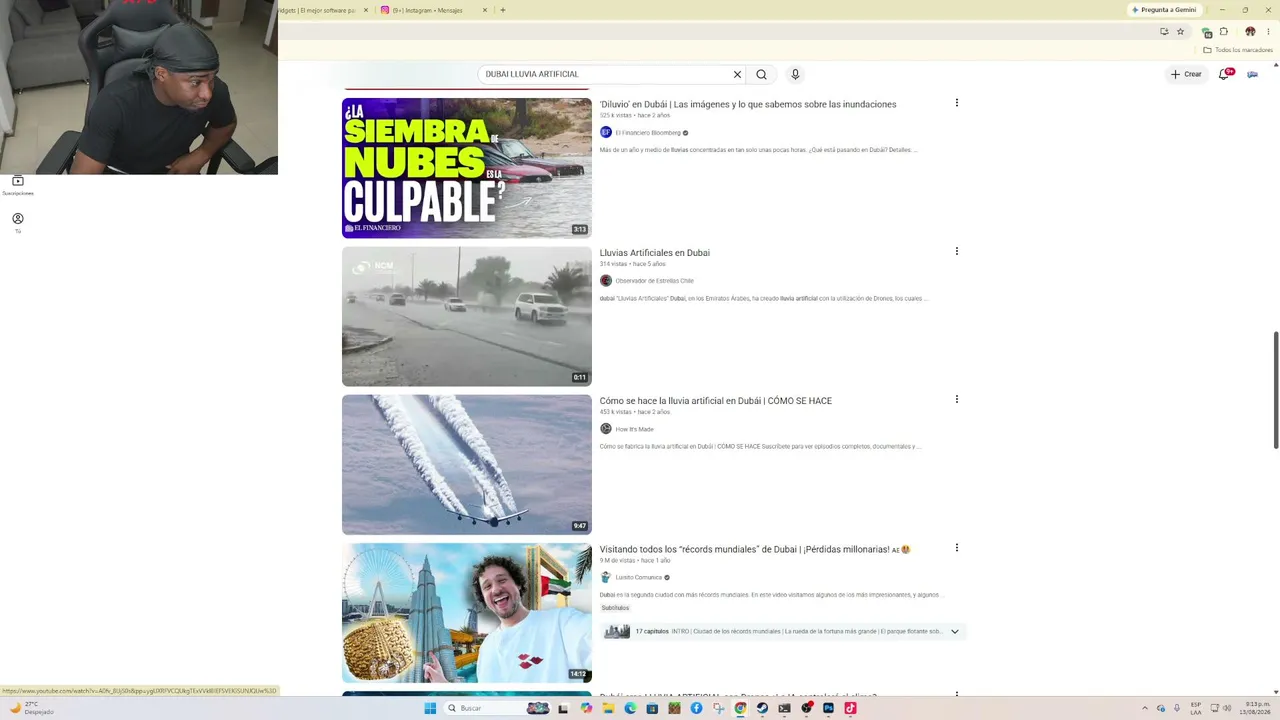Click the Crear button
This screenshot has height=720, width=1280.
click(1186, 74)
